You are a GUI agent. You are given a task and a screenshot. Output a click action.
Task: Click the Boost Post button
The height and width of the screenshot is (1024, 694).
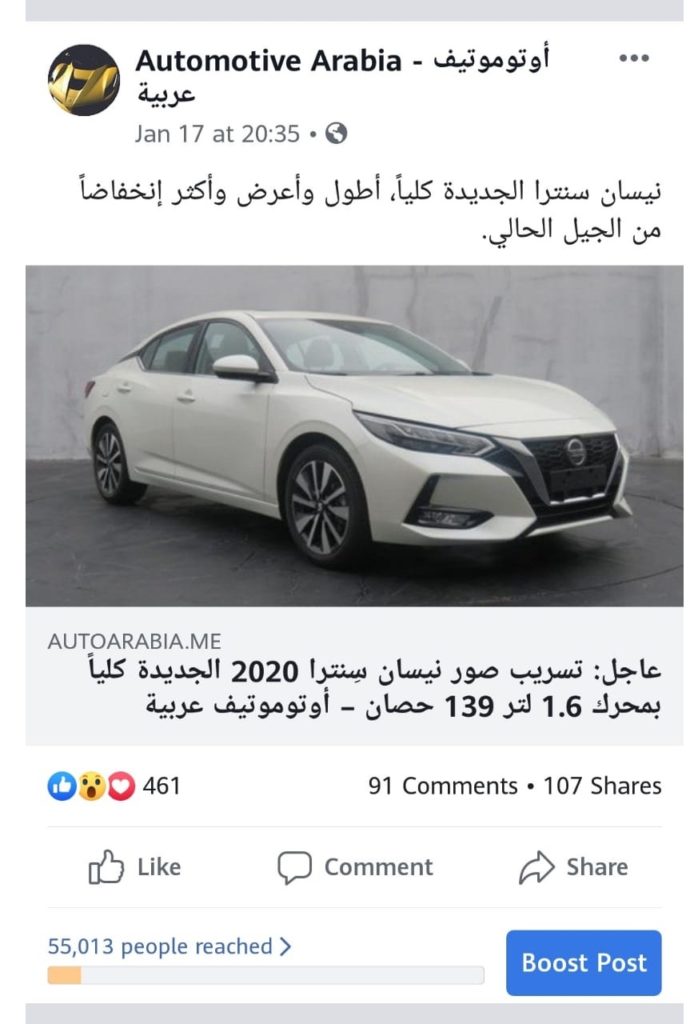(x=584, y=963)
